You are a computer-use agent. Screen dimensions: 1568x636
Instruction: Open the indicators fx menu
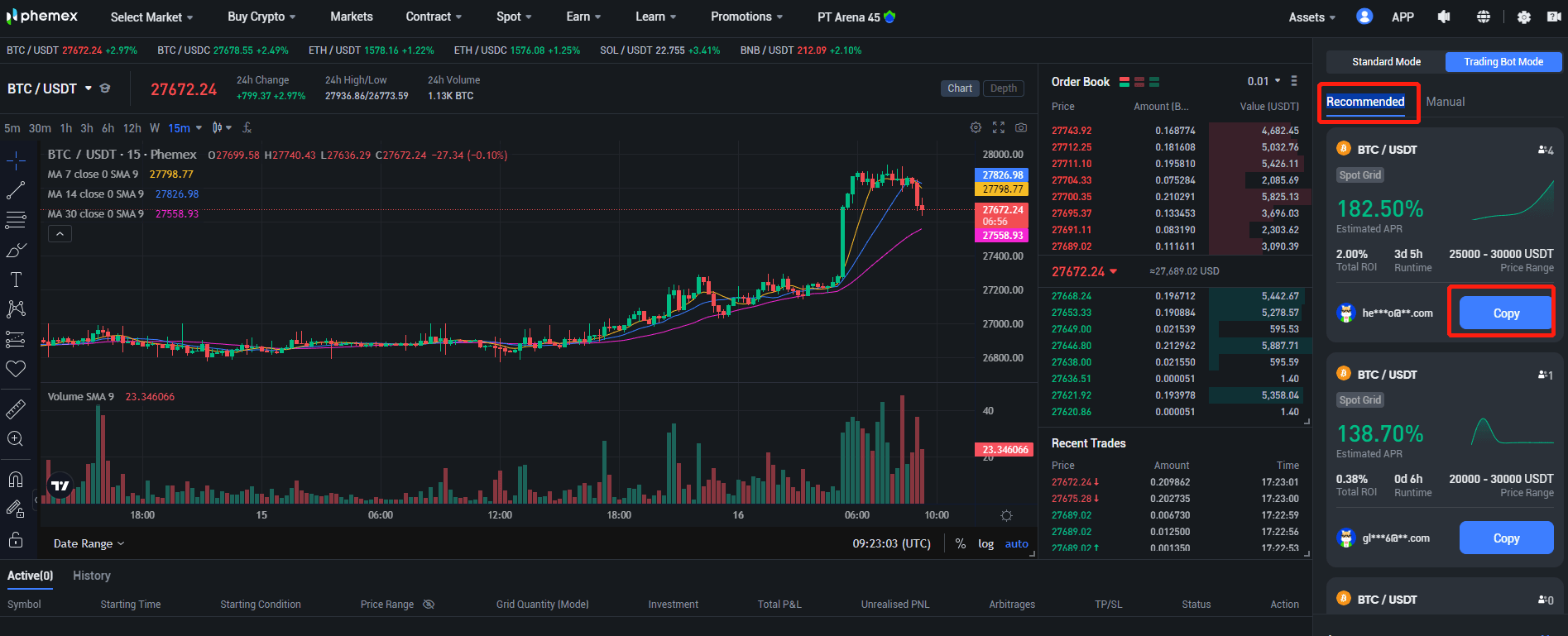click(x=247, y=127)
